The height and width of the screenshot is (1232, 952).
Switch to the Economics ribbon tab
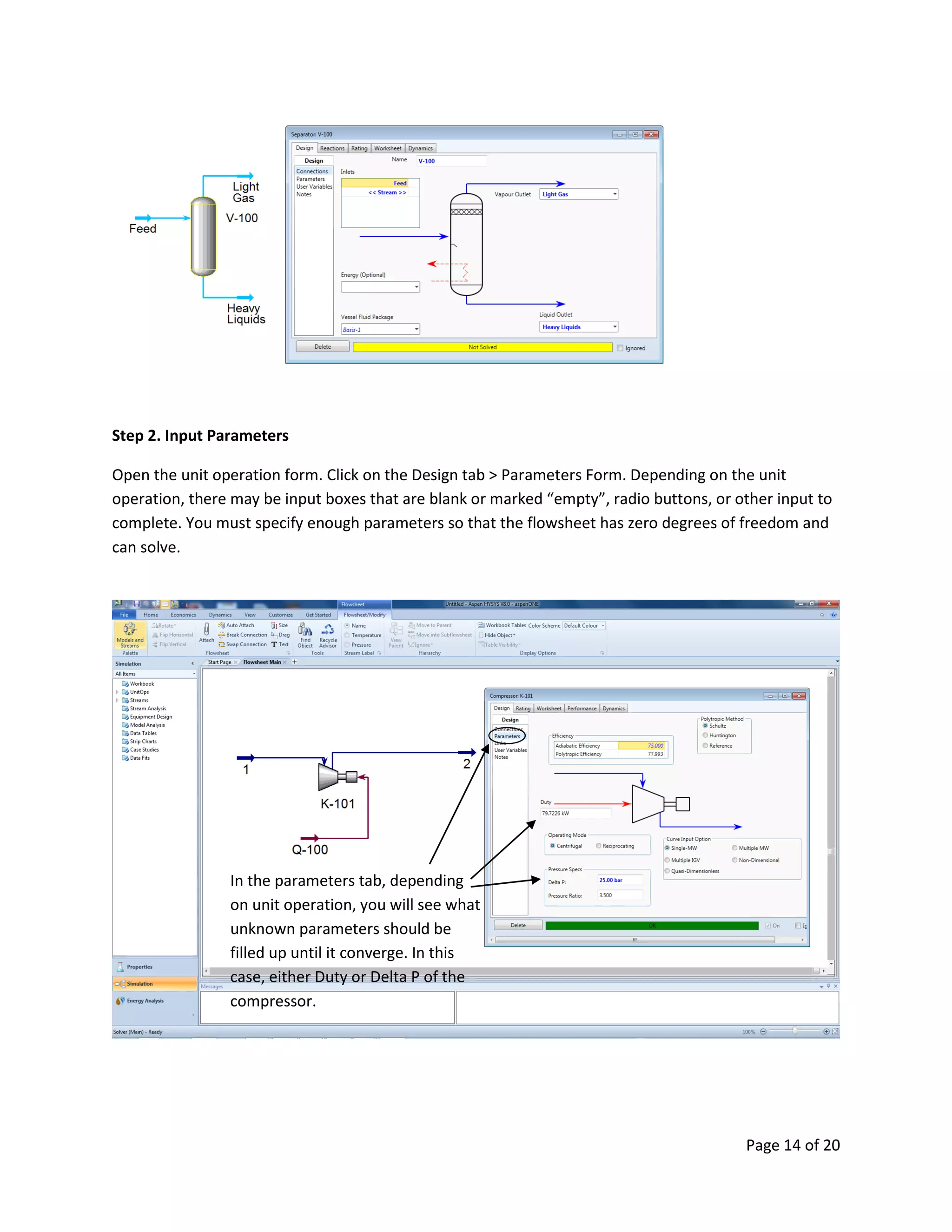click(183, 615)
